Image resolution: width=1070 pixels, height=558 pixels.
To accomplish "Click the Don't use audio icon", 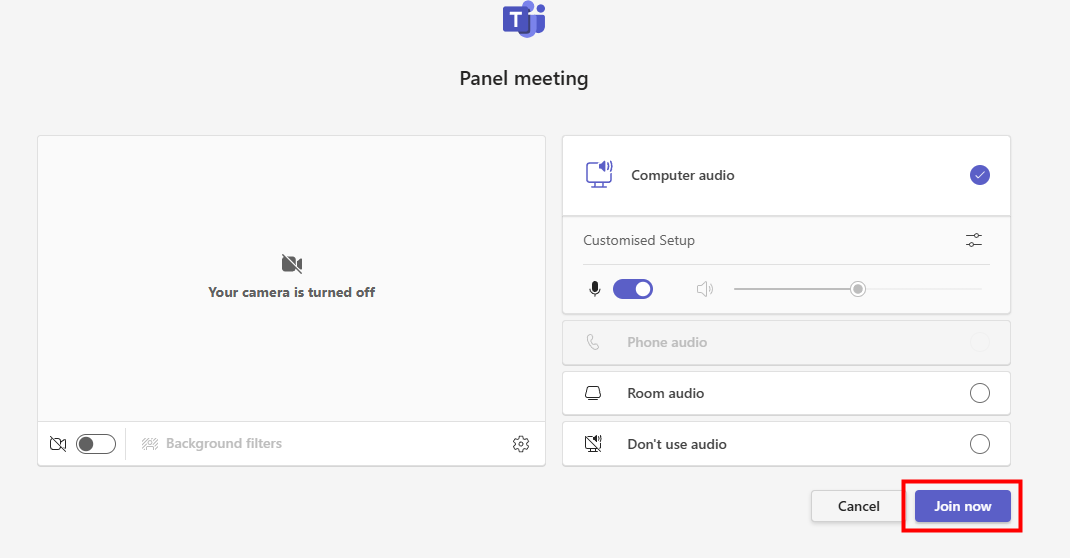I will coord(593,444).
